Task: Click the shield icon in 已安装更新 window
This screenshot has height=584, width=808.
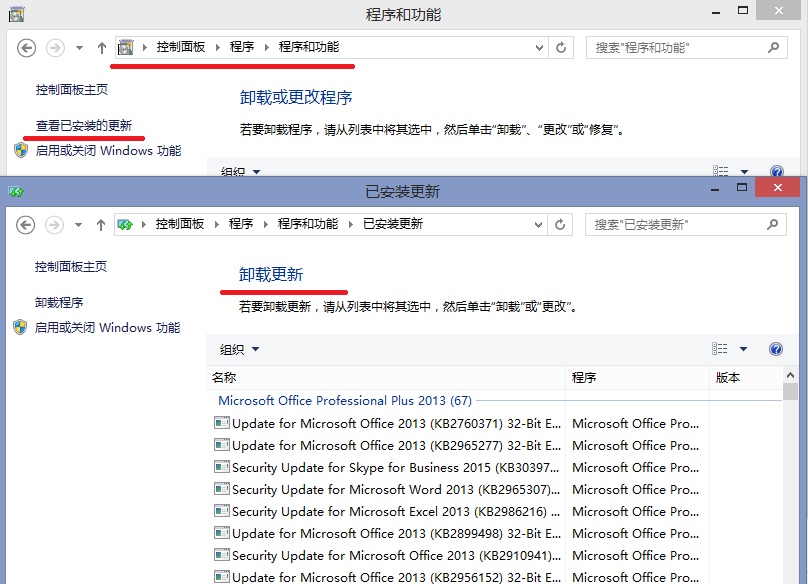Action: click(20, 327)
